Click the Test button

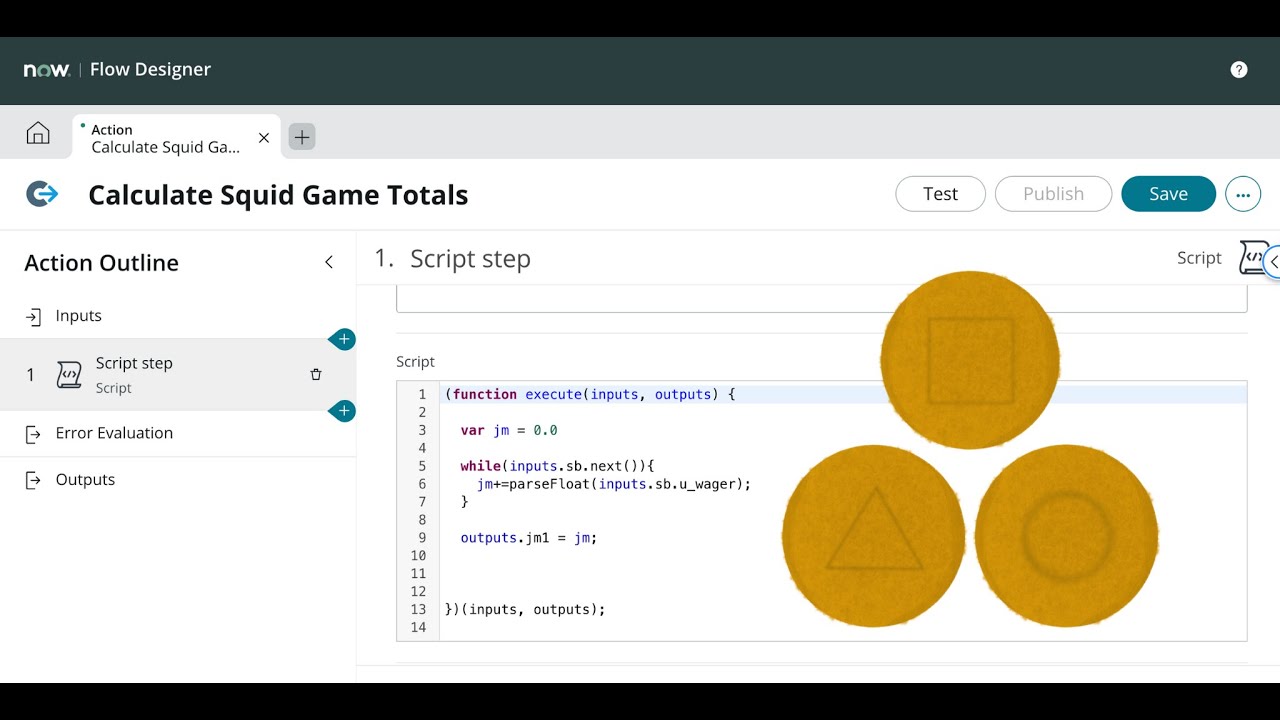[940, 194]
